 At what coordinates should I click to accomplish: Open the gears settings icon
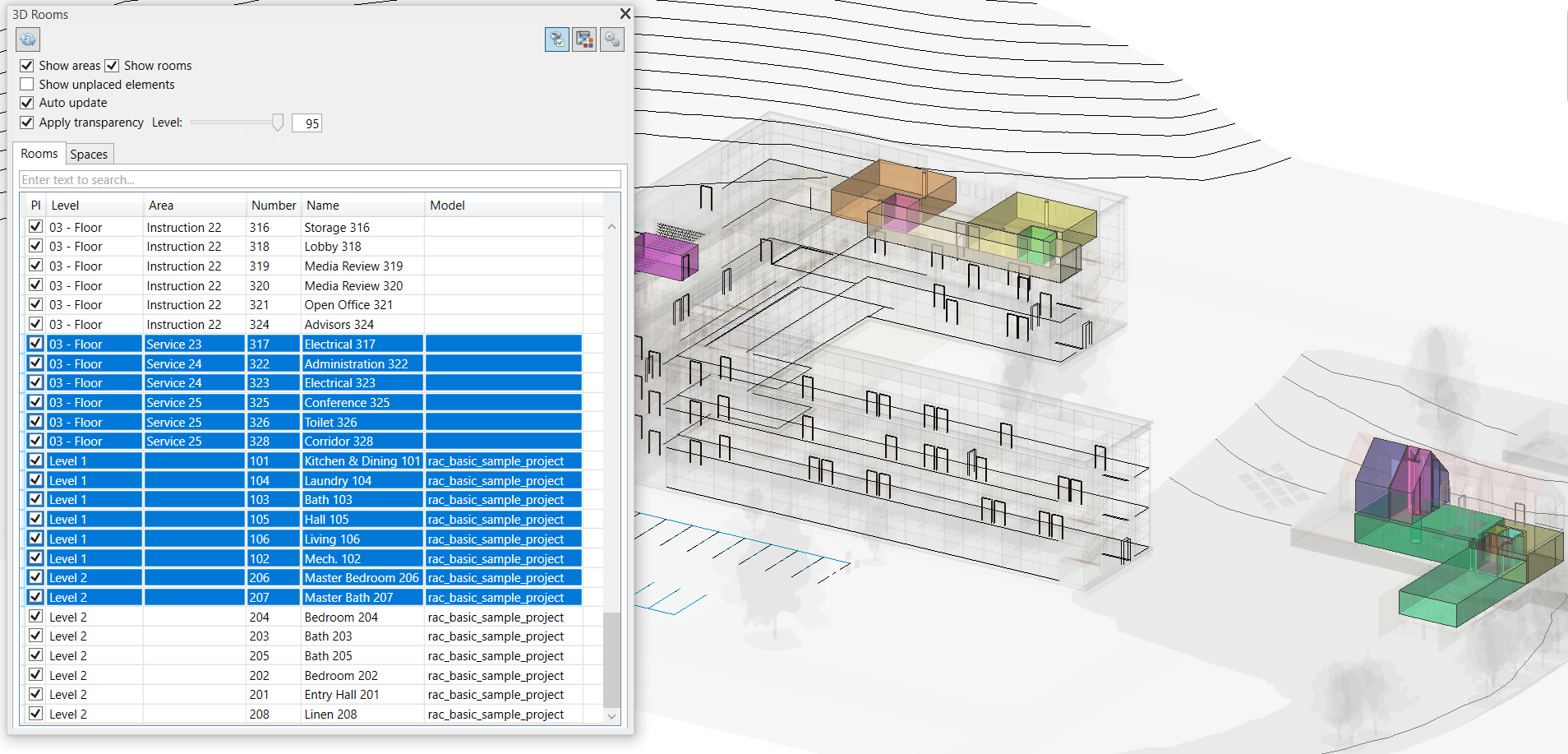point(612,39)
